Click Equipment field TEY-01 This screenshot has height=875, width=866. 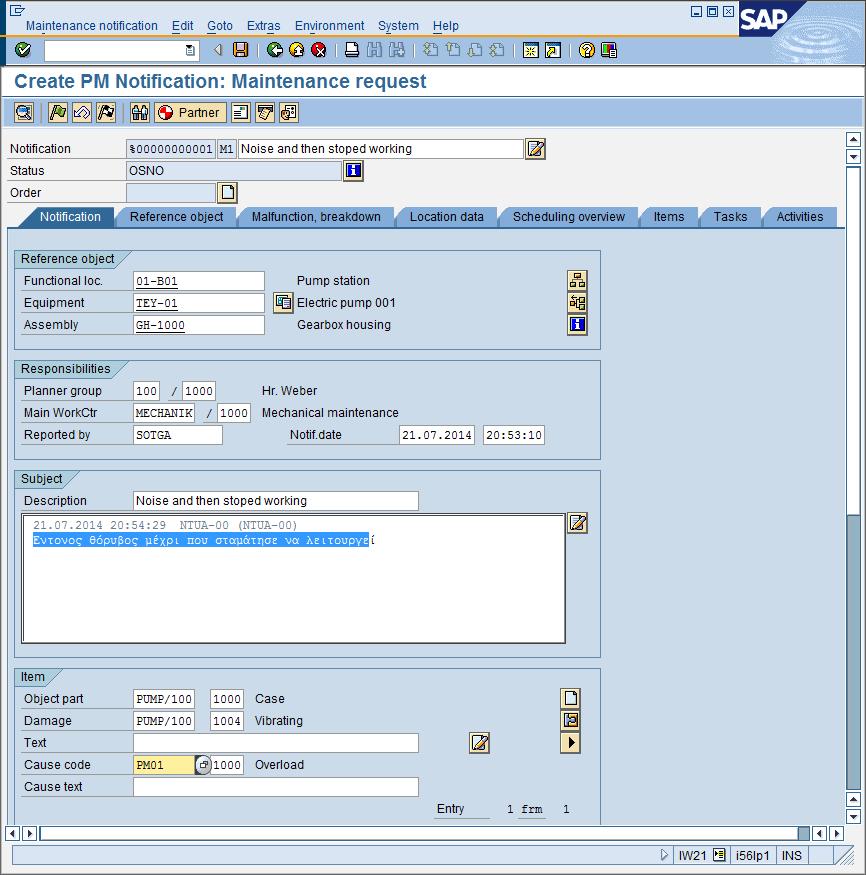pyautogui.click(x=199, y=303)
